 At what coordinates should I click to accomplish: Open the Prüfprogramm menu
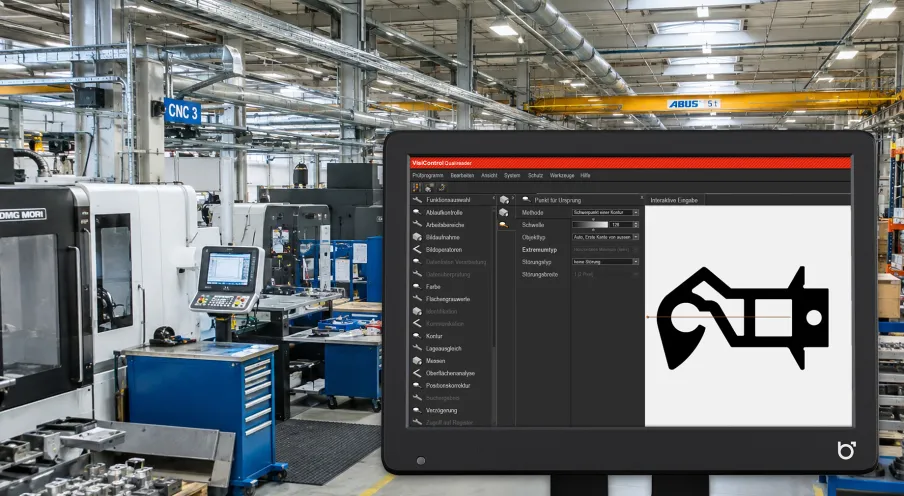pyautogui.click(x=428, y=175)
